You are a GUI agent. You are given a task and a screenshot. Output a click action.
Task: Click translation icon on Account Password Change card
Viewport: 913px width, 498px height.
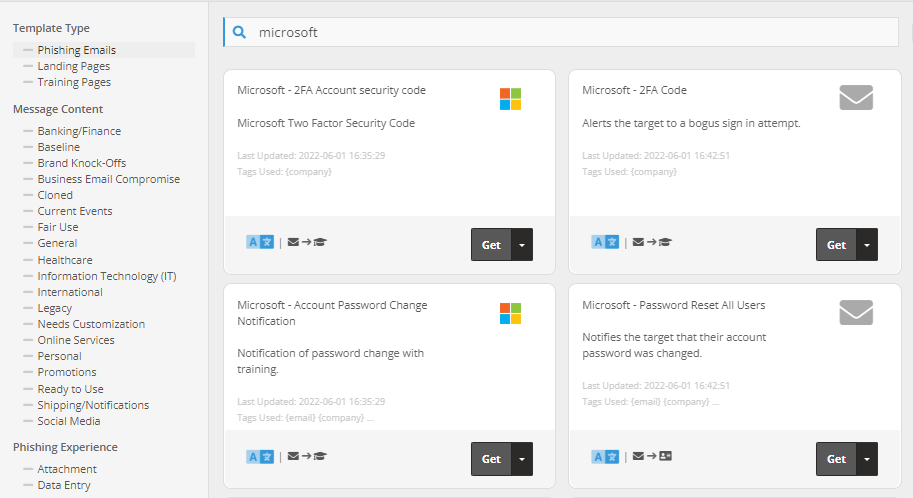(260, 457)
